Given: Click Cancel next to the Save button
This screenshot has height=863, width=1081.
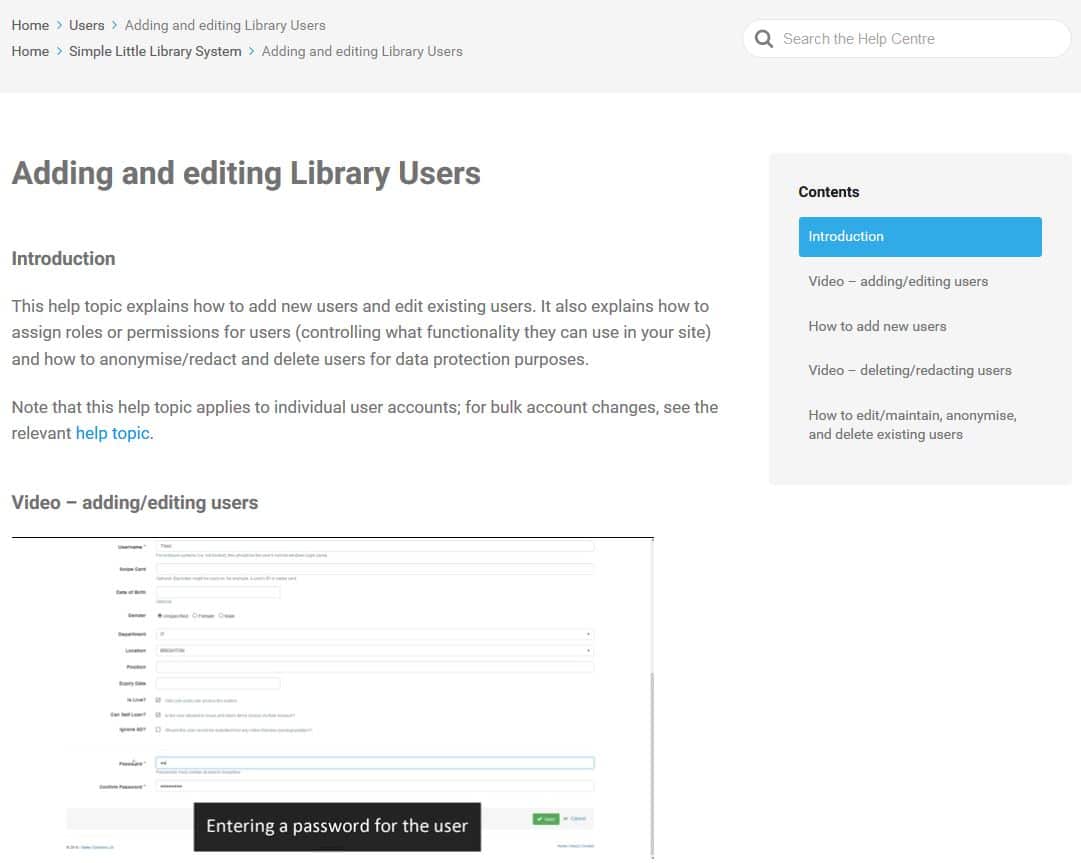Looking at the screenshot, I should (x=578, y=818).
